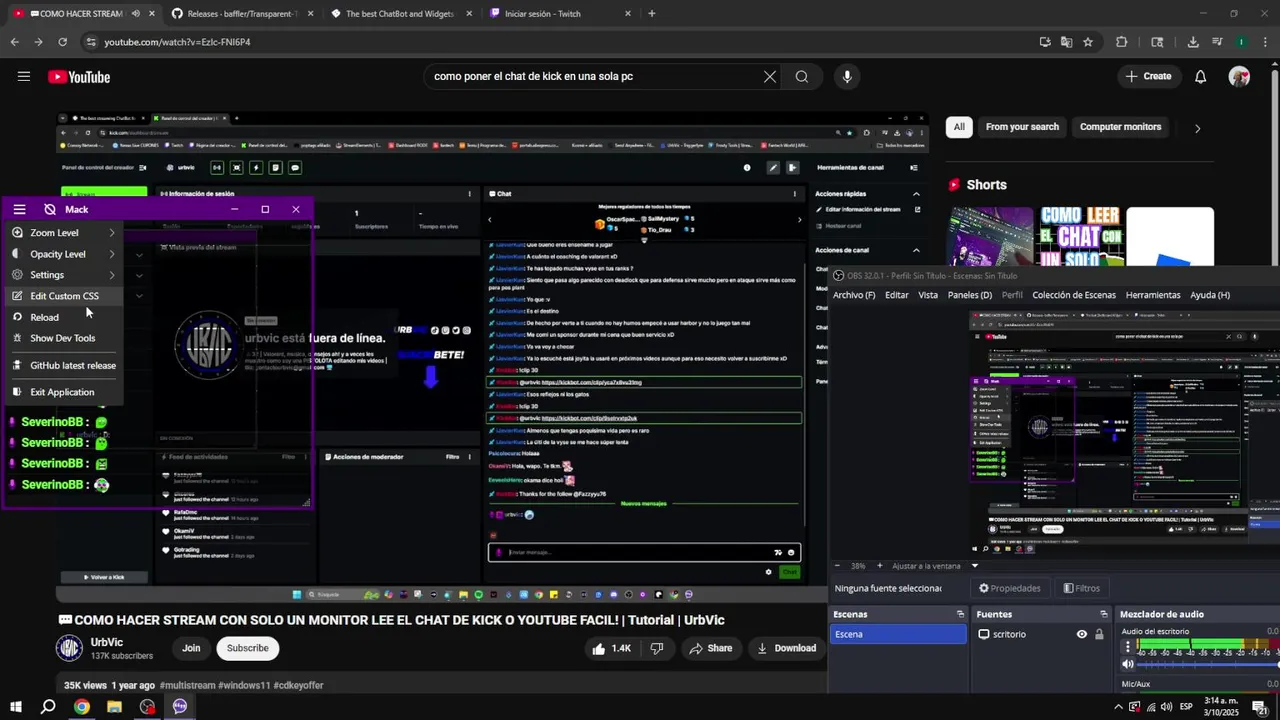1280x720 pixels.
Task: Zoom in the OBS preview with plus
Action: point(879,566)
